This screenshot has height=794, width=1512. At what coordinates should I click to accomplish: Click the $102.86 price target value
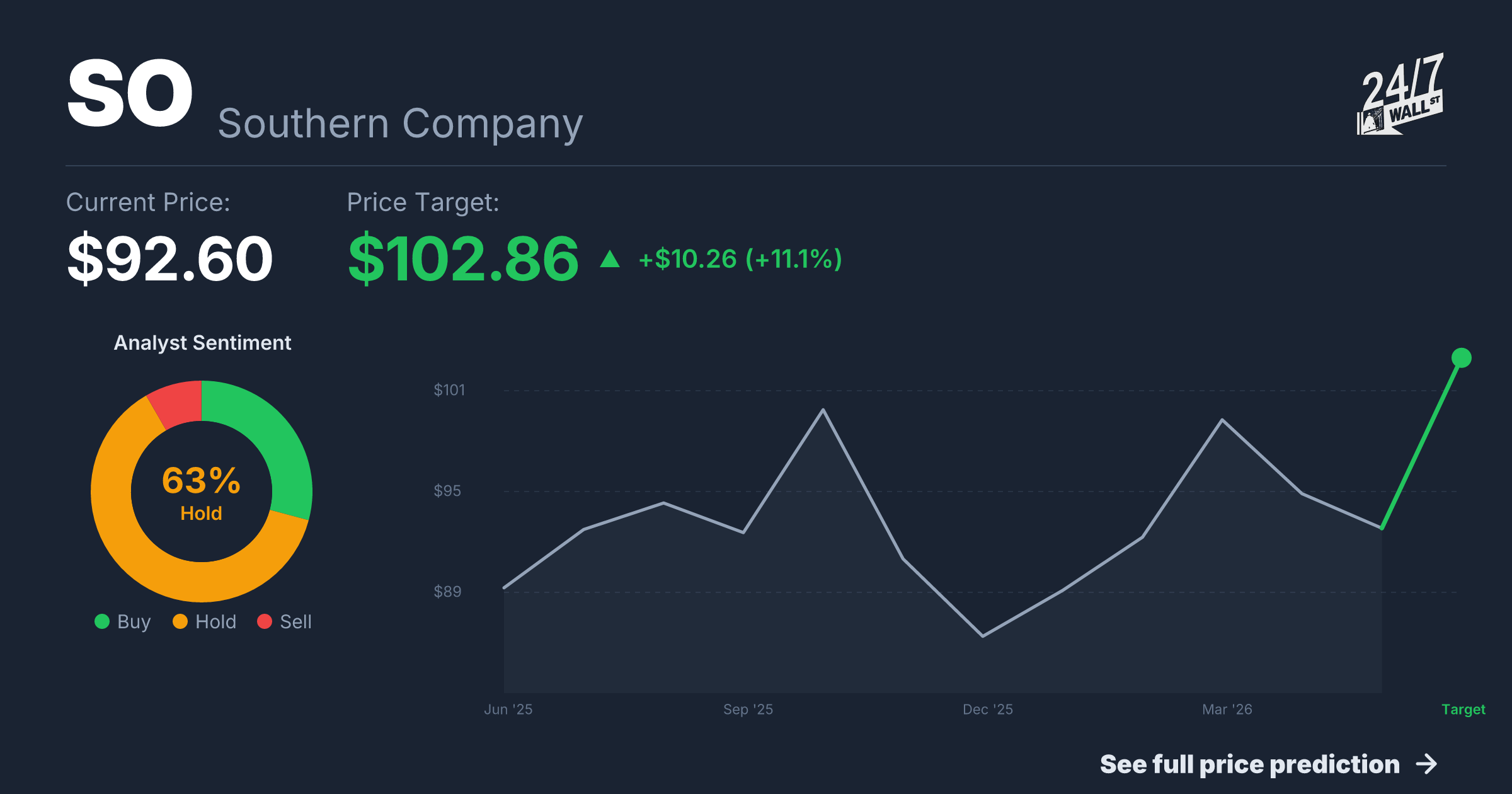(463, 259)
